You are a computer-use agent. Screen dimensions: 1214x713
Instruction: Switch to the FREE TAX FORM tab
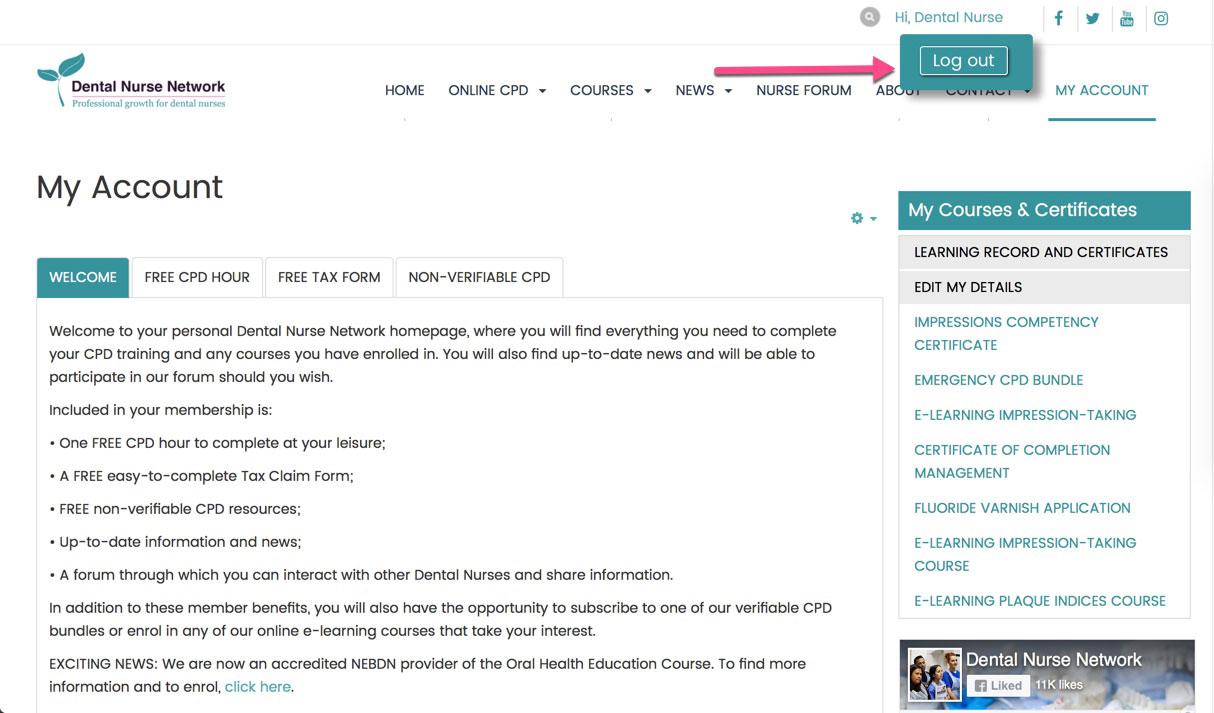tap(329, 277)
